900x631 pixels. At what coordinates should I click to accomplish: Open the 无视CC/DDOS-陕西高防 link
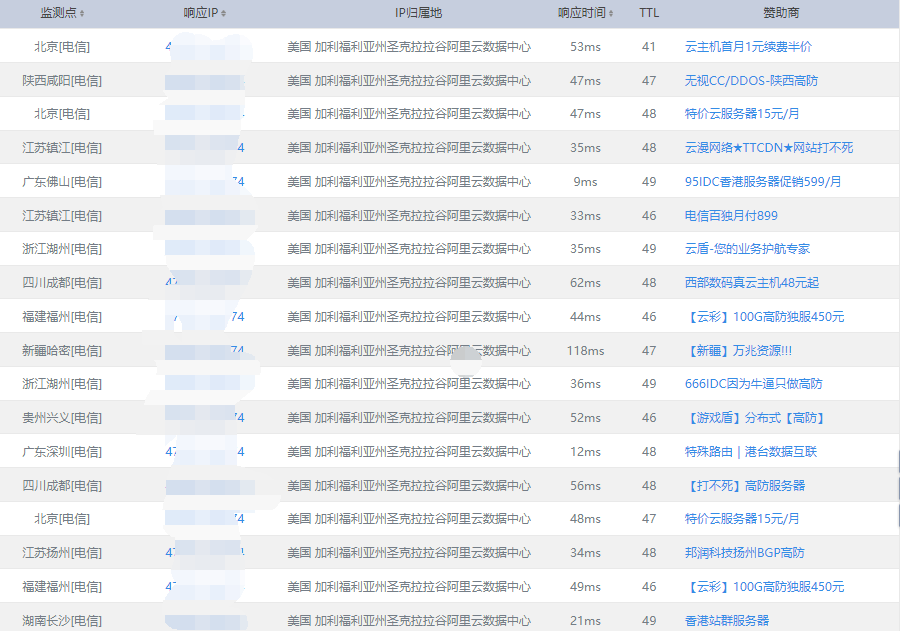pos(751,80)
